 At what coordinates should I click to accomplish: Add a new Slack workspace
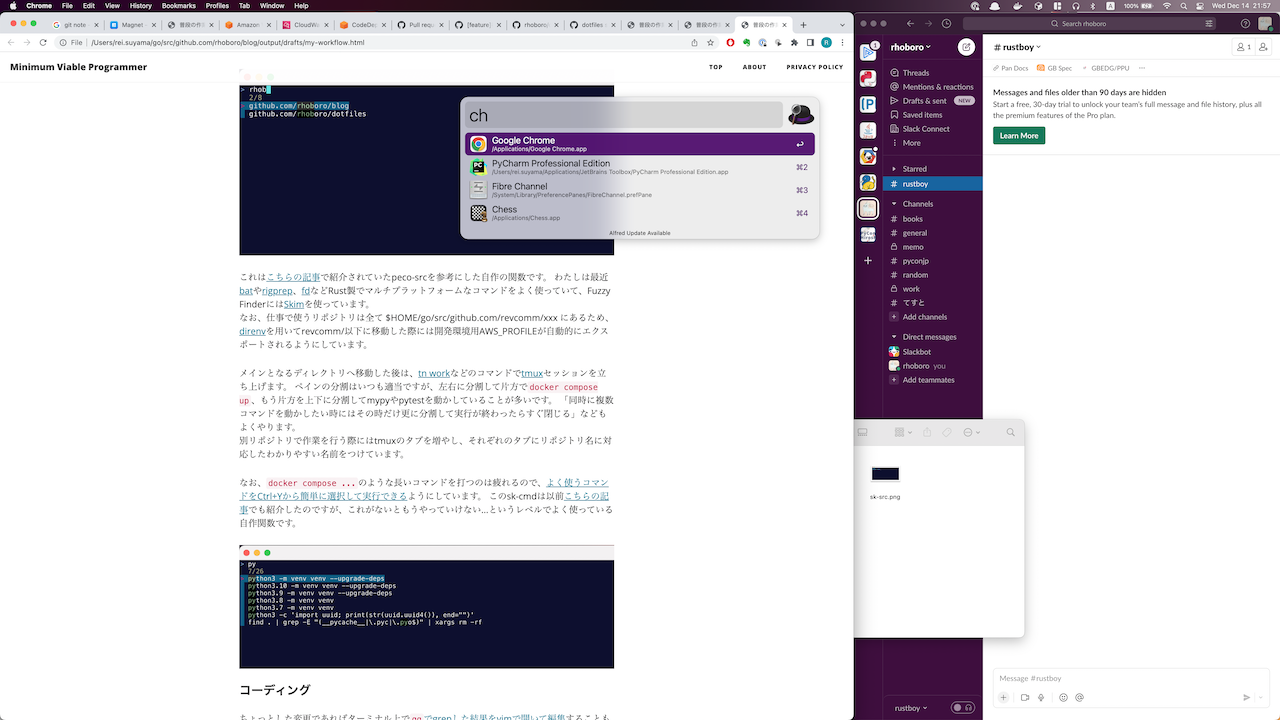[868, 260]
